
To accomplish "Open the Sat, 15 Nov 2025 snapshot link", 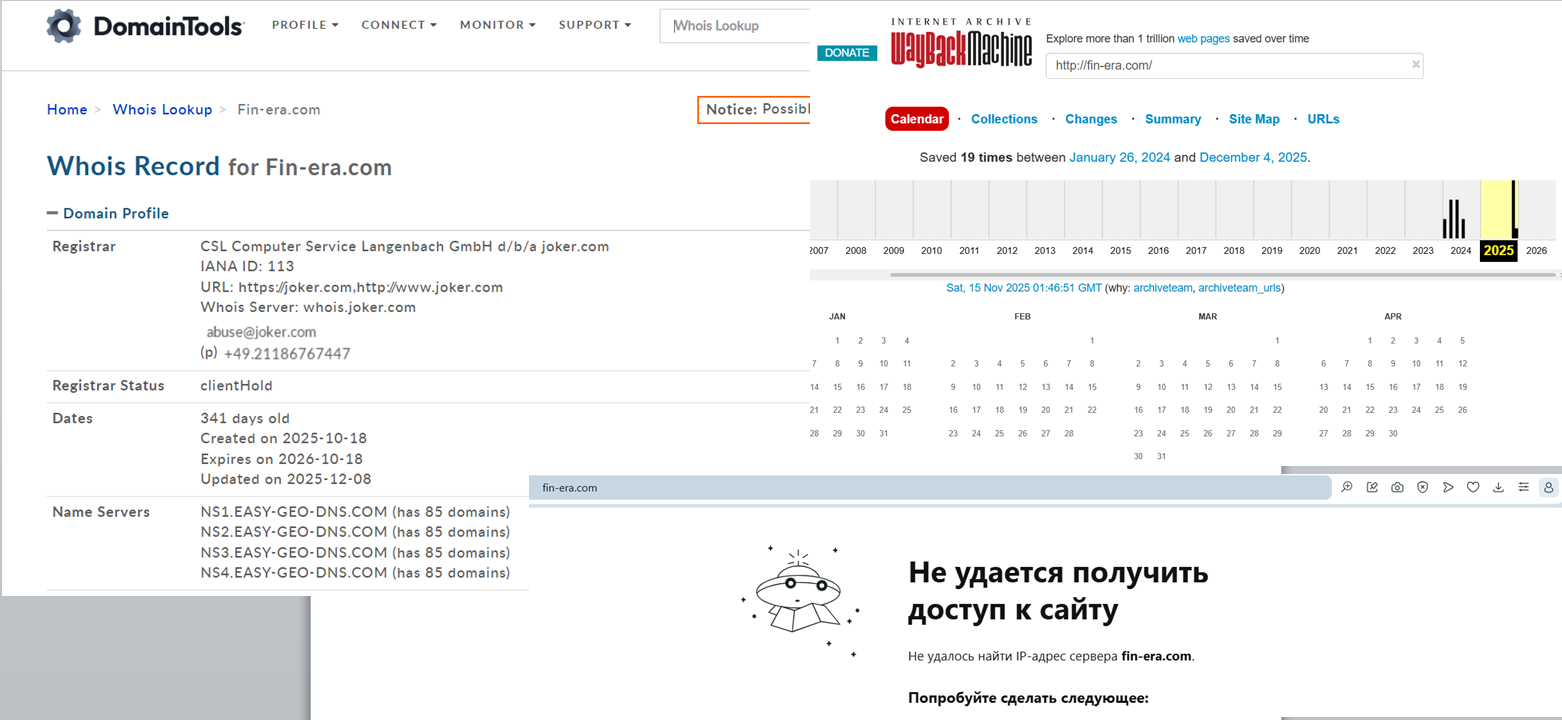I will [1024, 288].
